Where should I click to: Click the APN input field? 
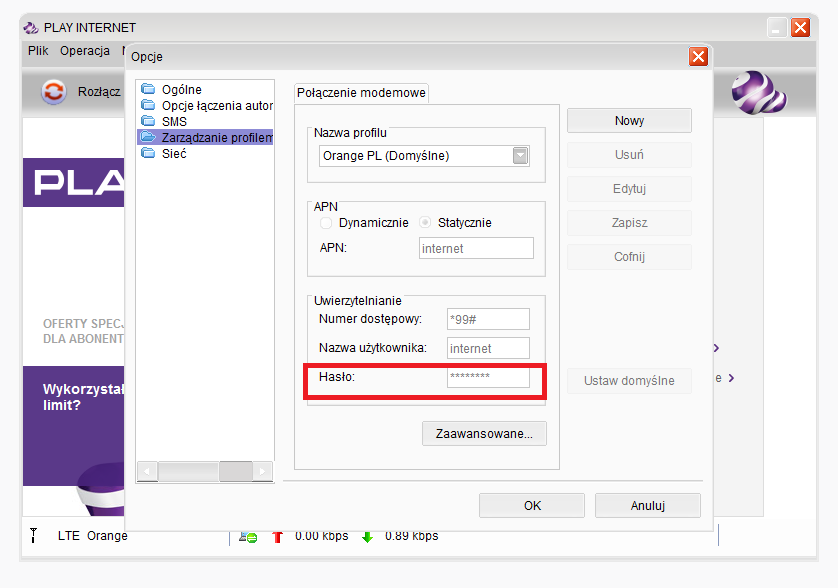pos(476,248)
